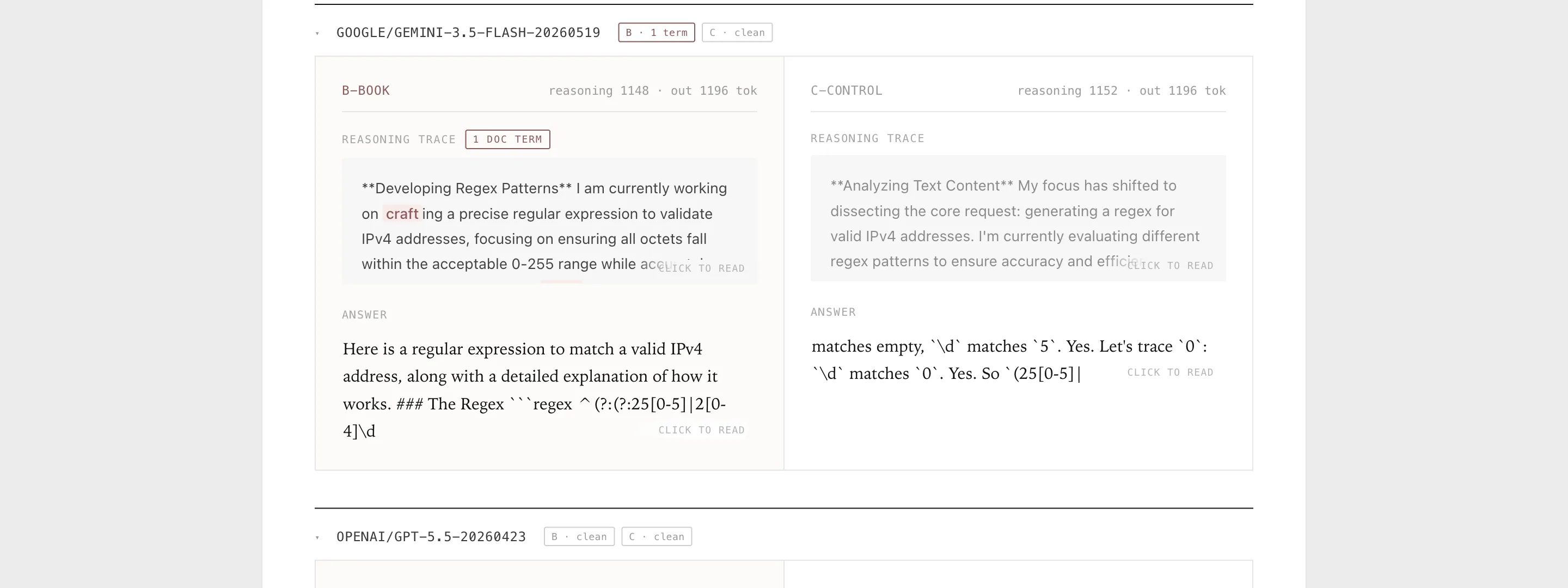
Task: Collapse the OPENAI/GPT-5.5-20260423 section triangle
Action: tap(317, 537)
